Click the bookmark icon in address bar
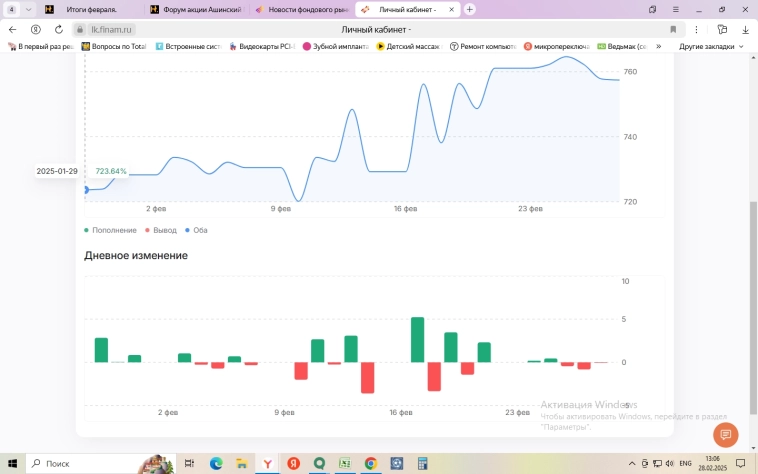758x474 pixels. (x=673, y=30)
